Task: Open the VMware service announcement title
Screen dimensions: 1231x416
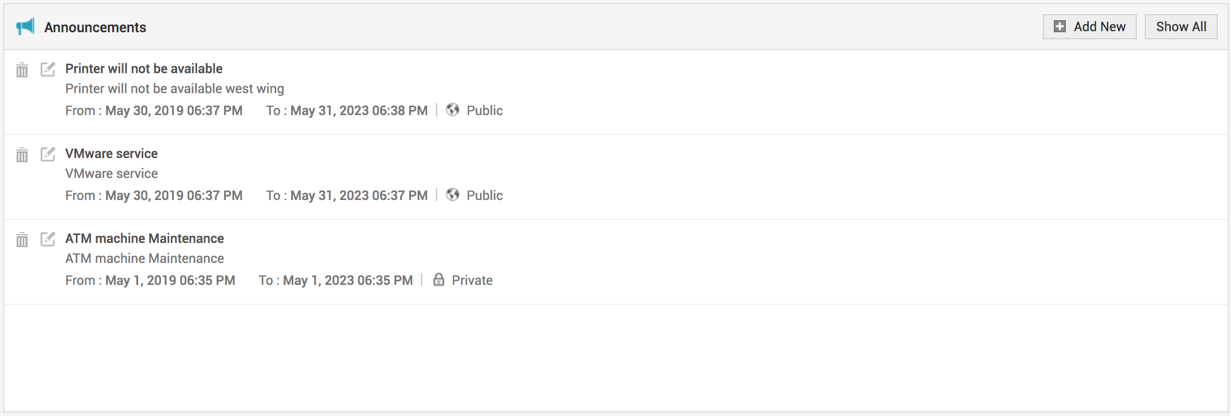Action: click(111, 154)
